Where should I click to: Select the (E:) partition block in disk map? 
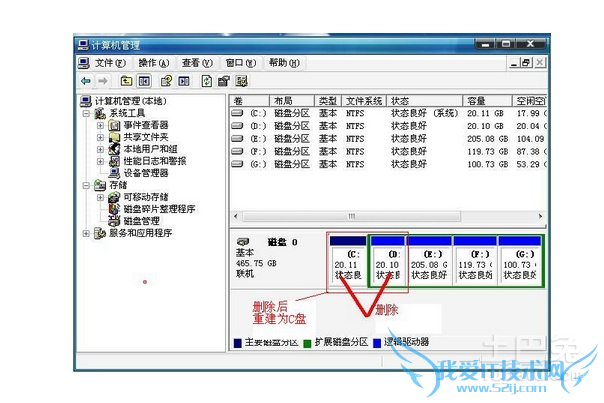click(x=430, y=261)
